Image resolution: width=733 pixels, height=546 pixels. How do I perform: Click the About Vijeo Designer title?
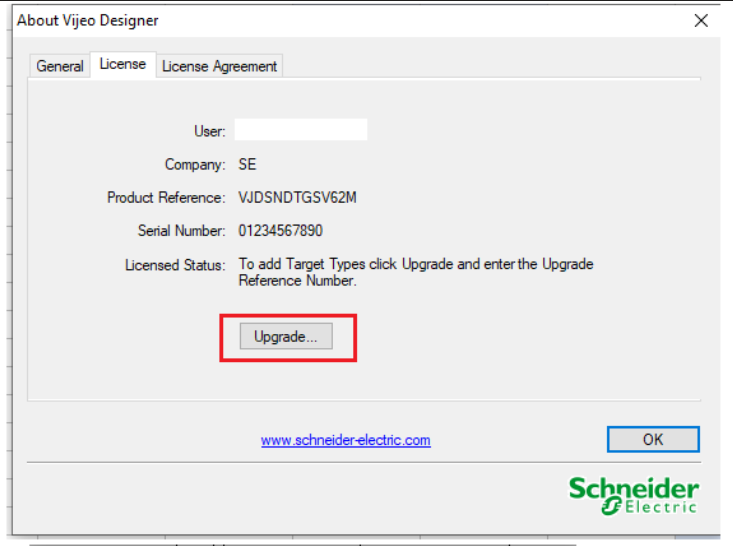click(x=88, y=21)
